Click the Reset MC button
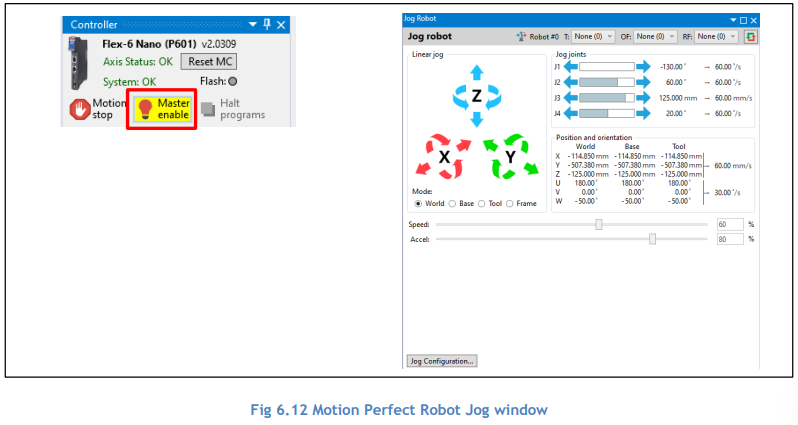Screen dimensions: 798x425 tap(209, 62)
